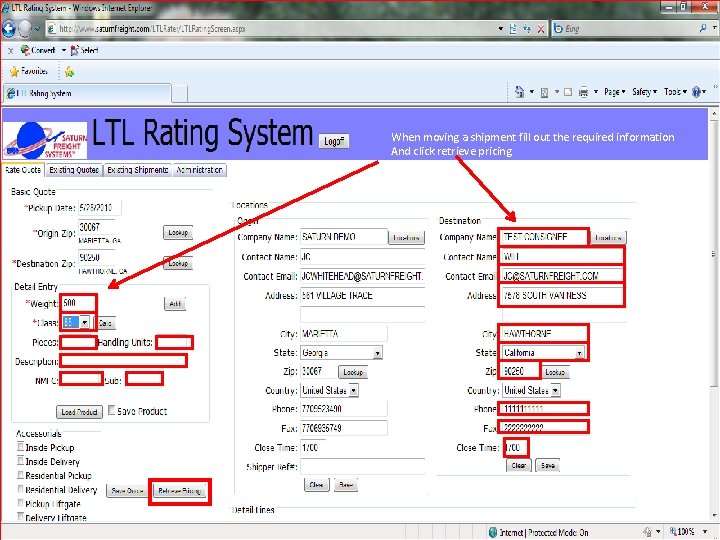Click the Load Product button
Viewport: 720px width, 540px height.
[79, 412]
